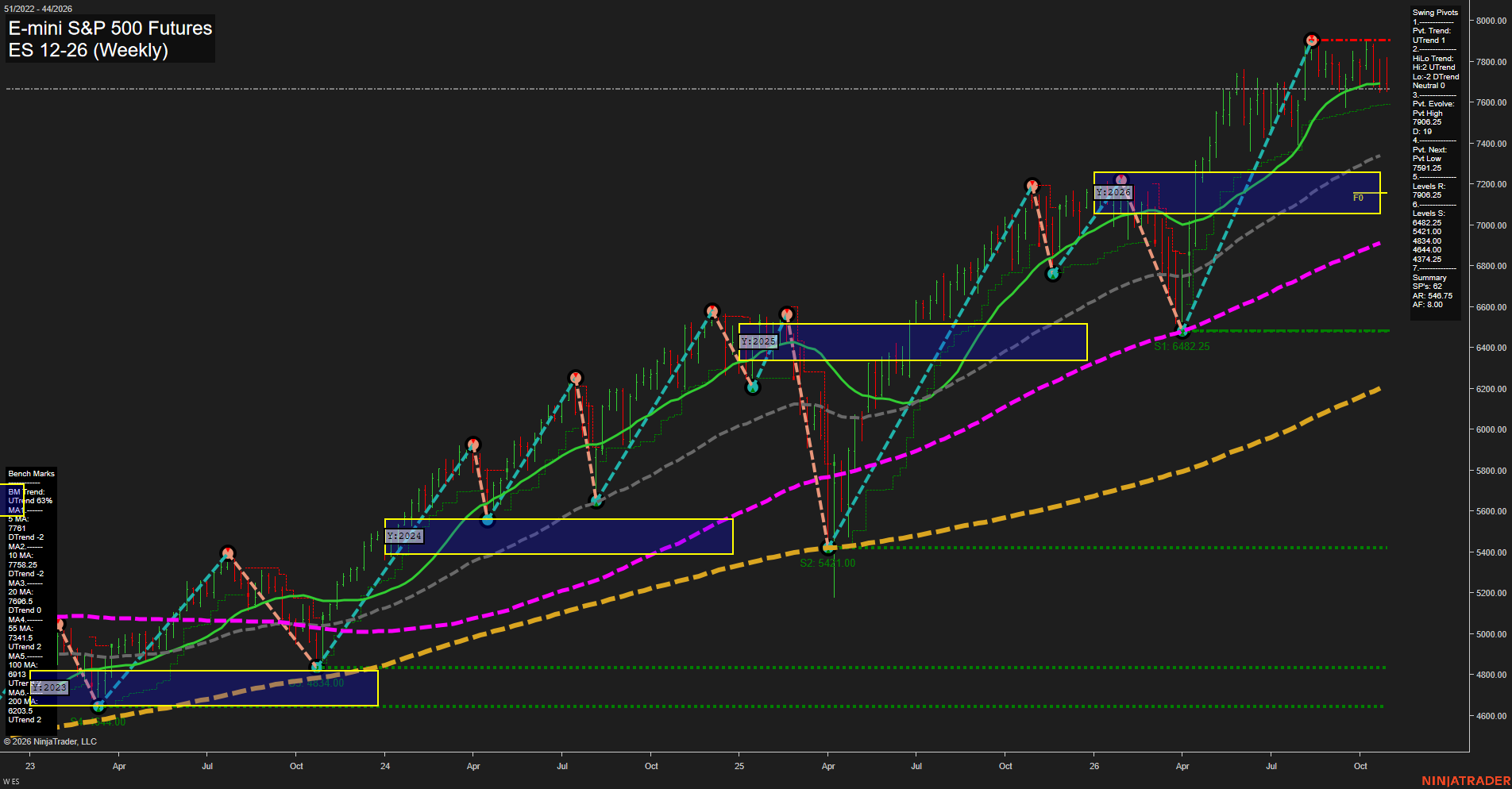Click the SP's: 62 summary entry
The image size is (1512, 789).
[x=1427, y=287]
